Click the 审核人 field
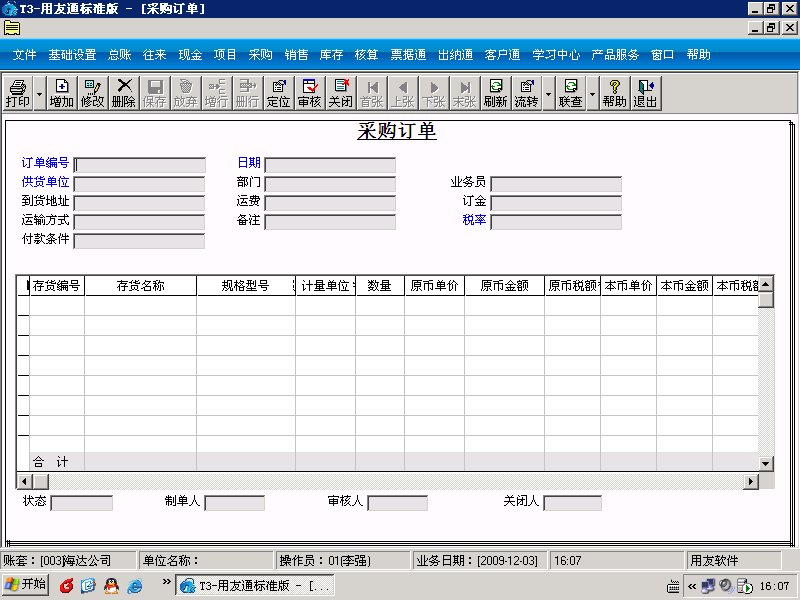Screen dimensions: 800x600 [x=397, y=503]
